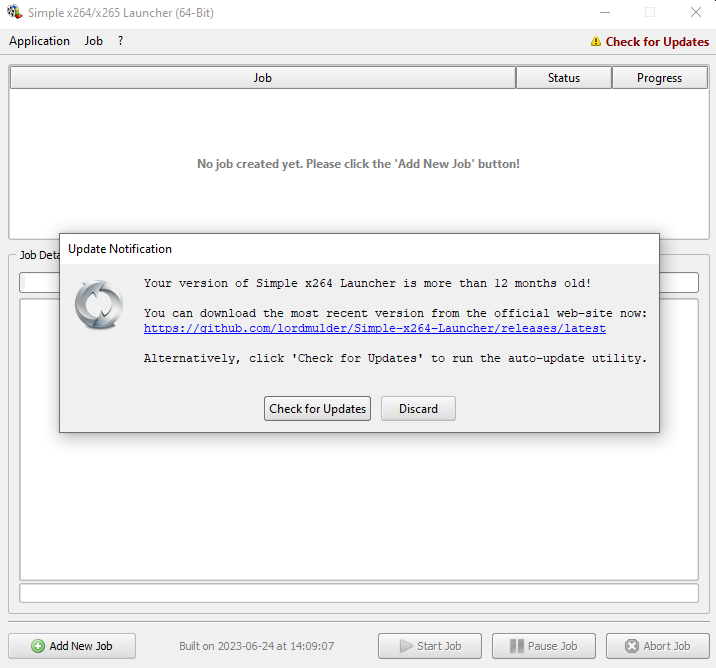
Task: Click the empty job list area
Action: [358, 200]
